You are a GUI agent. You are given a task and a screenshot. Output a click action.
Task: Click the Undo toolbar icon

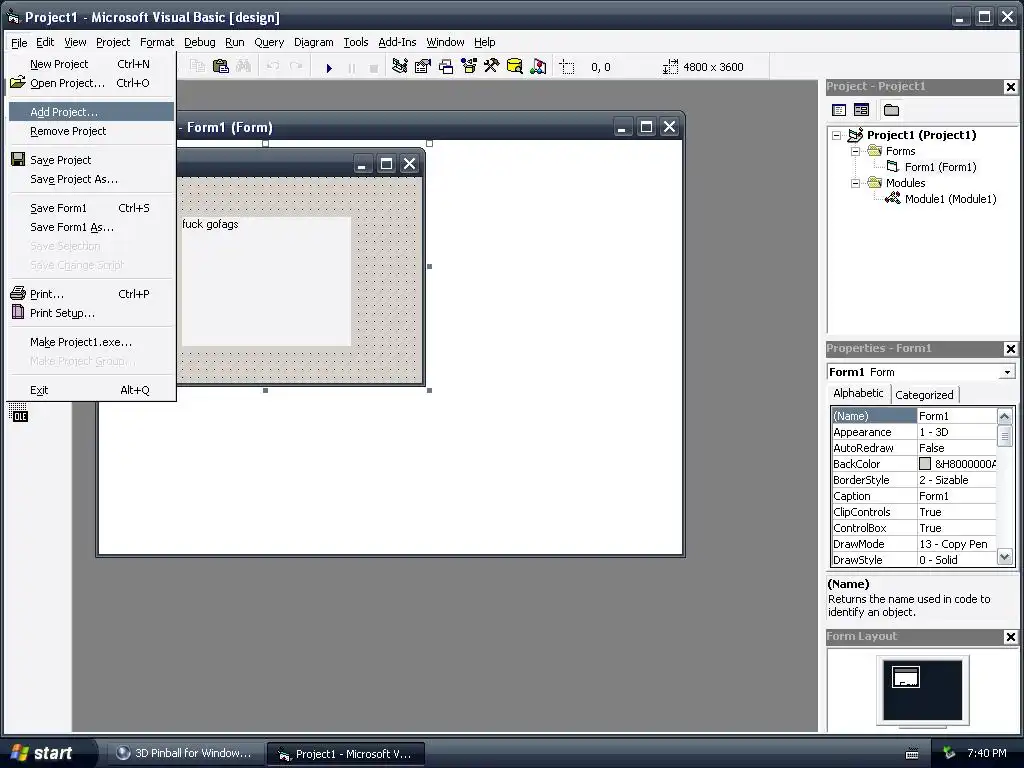tap(273, 67)
